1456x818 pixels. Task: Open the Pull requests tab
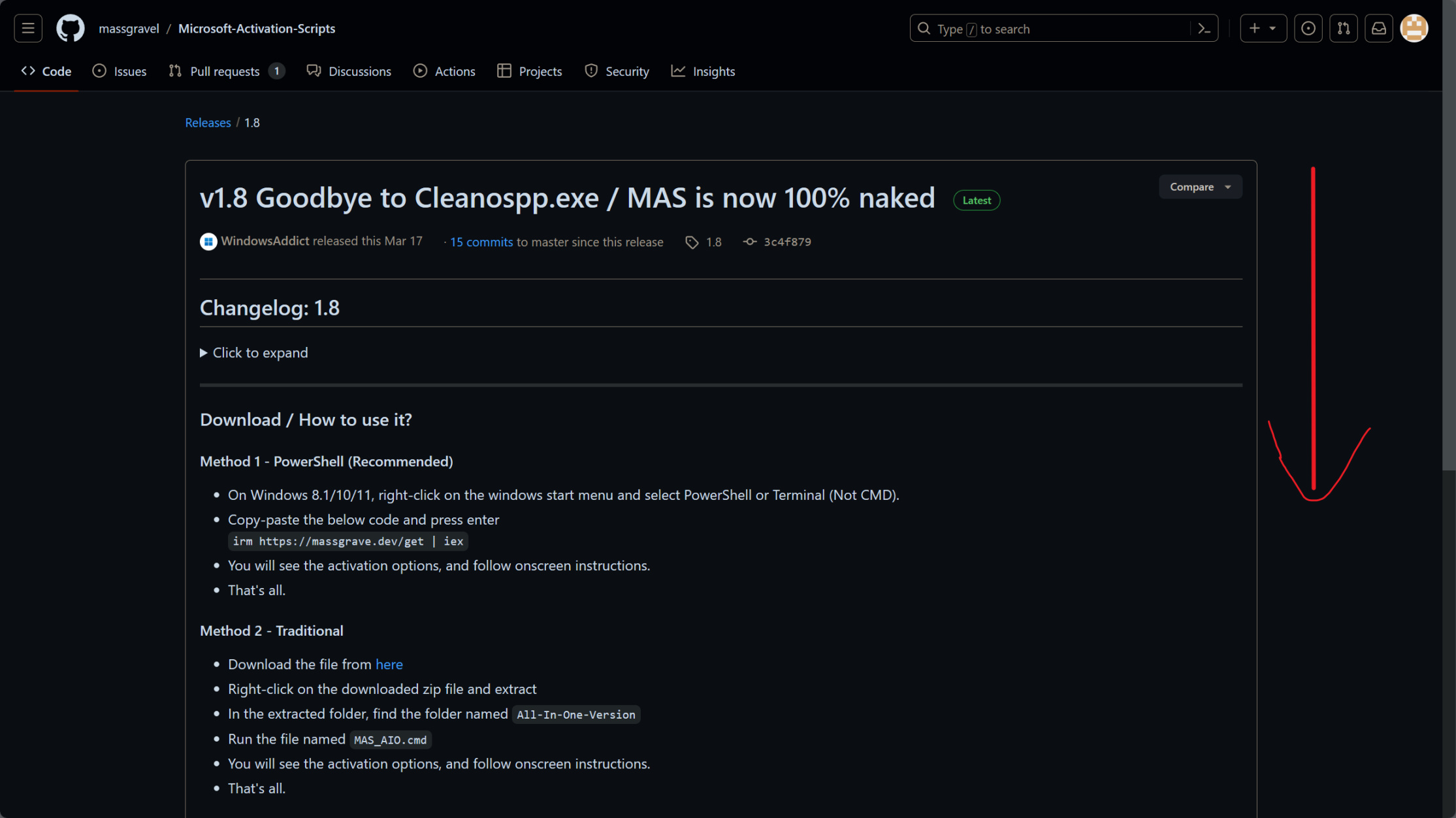[x=227, y=71]
